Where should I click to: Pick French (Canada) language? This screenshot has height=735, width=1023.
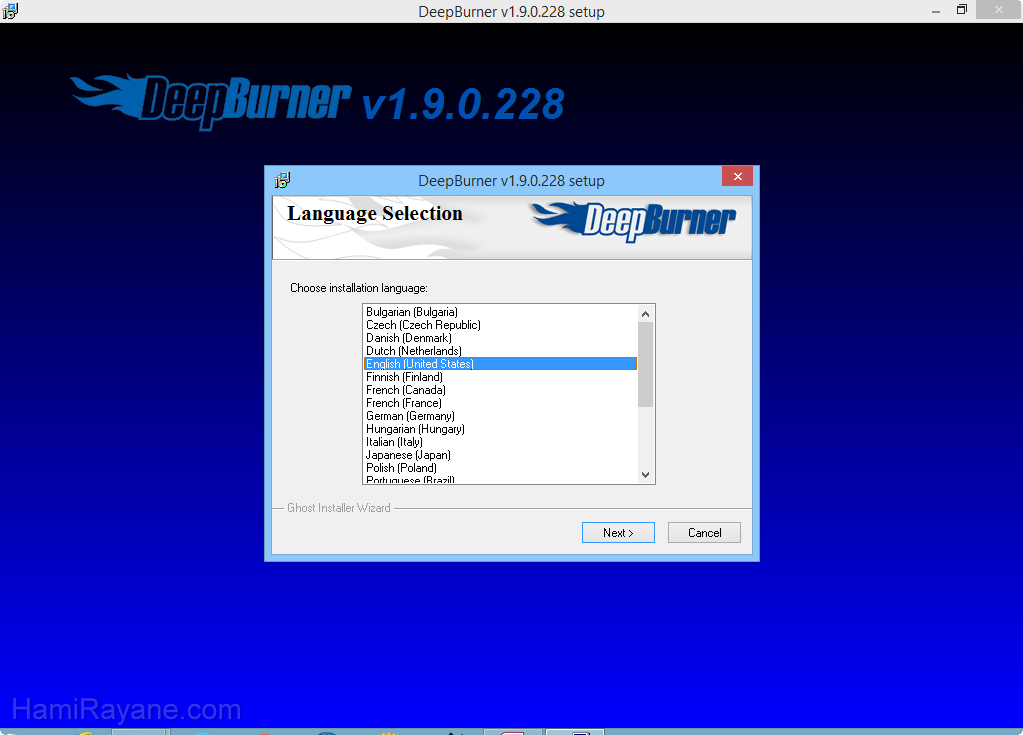pyautogui.click(x=500, y=390)
